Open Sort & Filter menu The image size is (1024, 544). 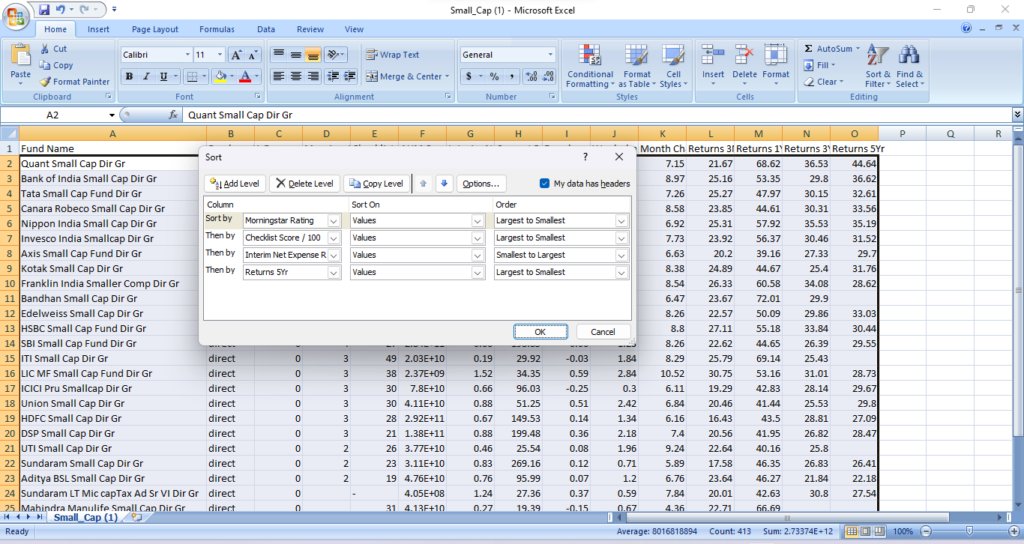[x=878, y=66]
